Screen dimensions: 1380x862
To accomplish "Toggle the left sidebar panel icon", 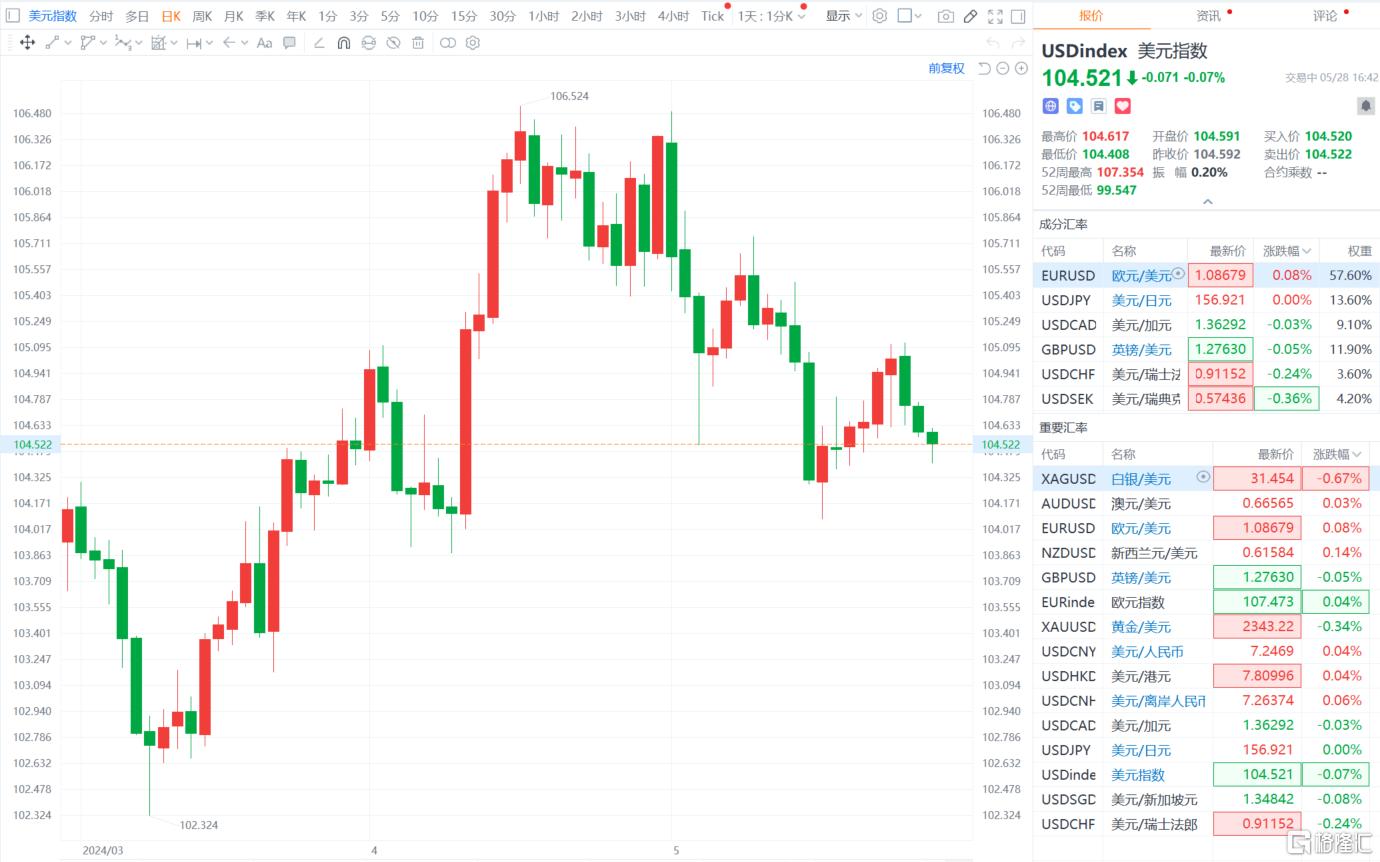I will point(11,16).
